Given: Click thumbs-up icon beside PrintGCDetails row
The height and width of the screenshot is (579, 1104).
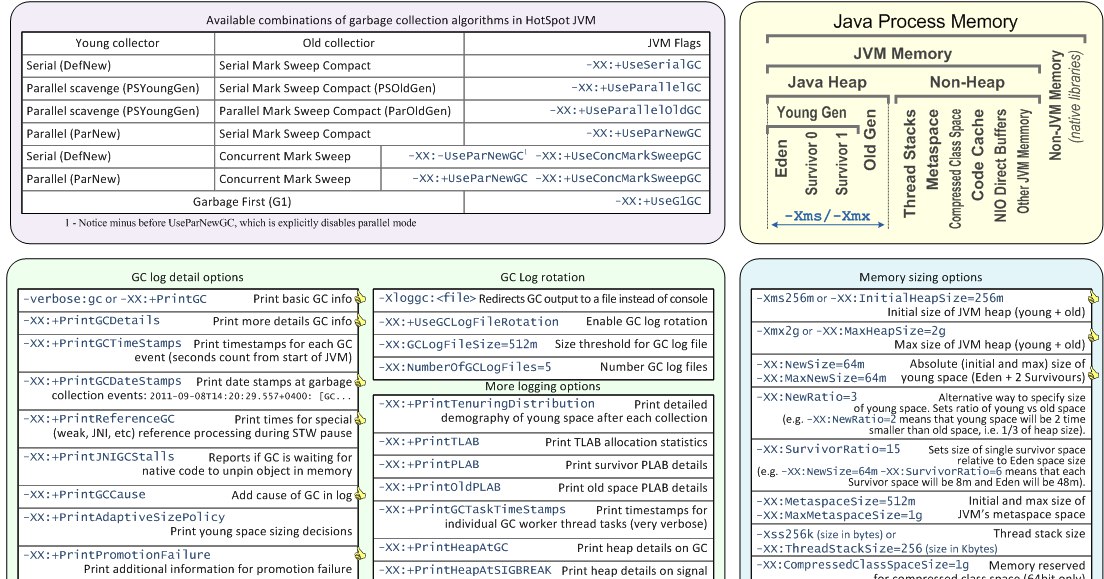Looking at the screenshot, I should (x=360, y=321).
